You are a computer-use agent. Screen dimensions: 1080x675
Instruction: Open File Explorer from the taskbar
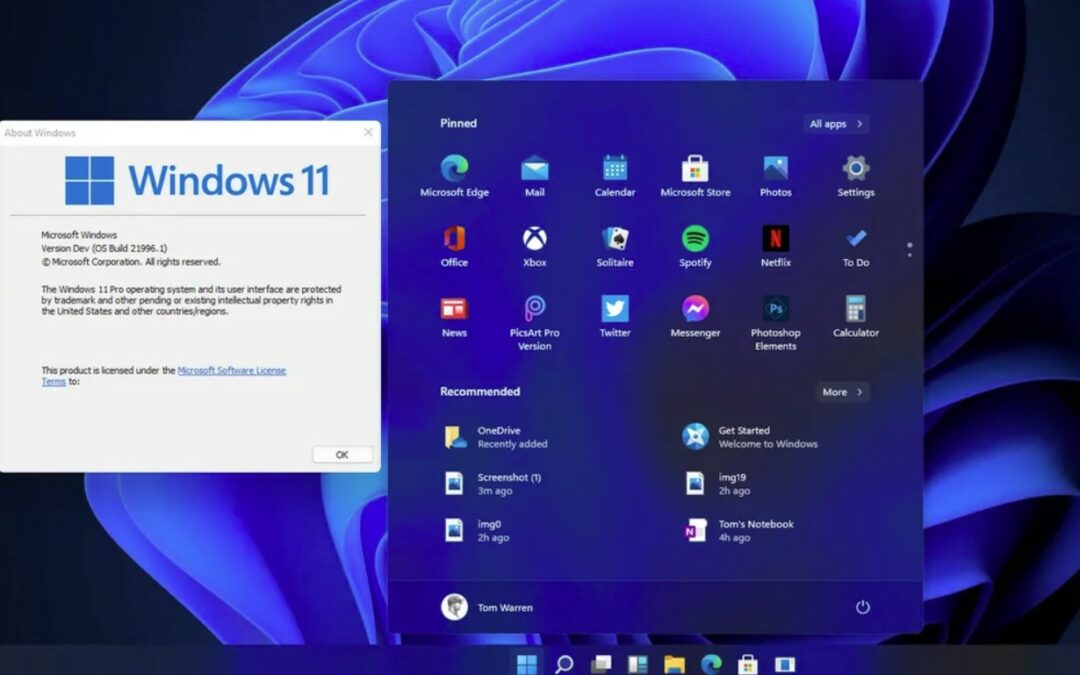point(674,664)
